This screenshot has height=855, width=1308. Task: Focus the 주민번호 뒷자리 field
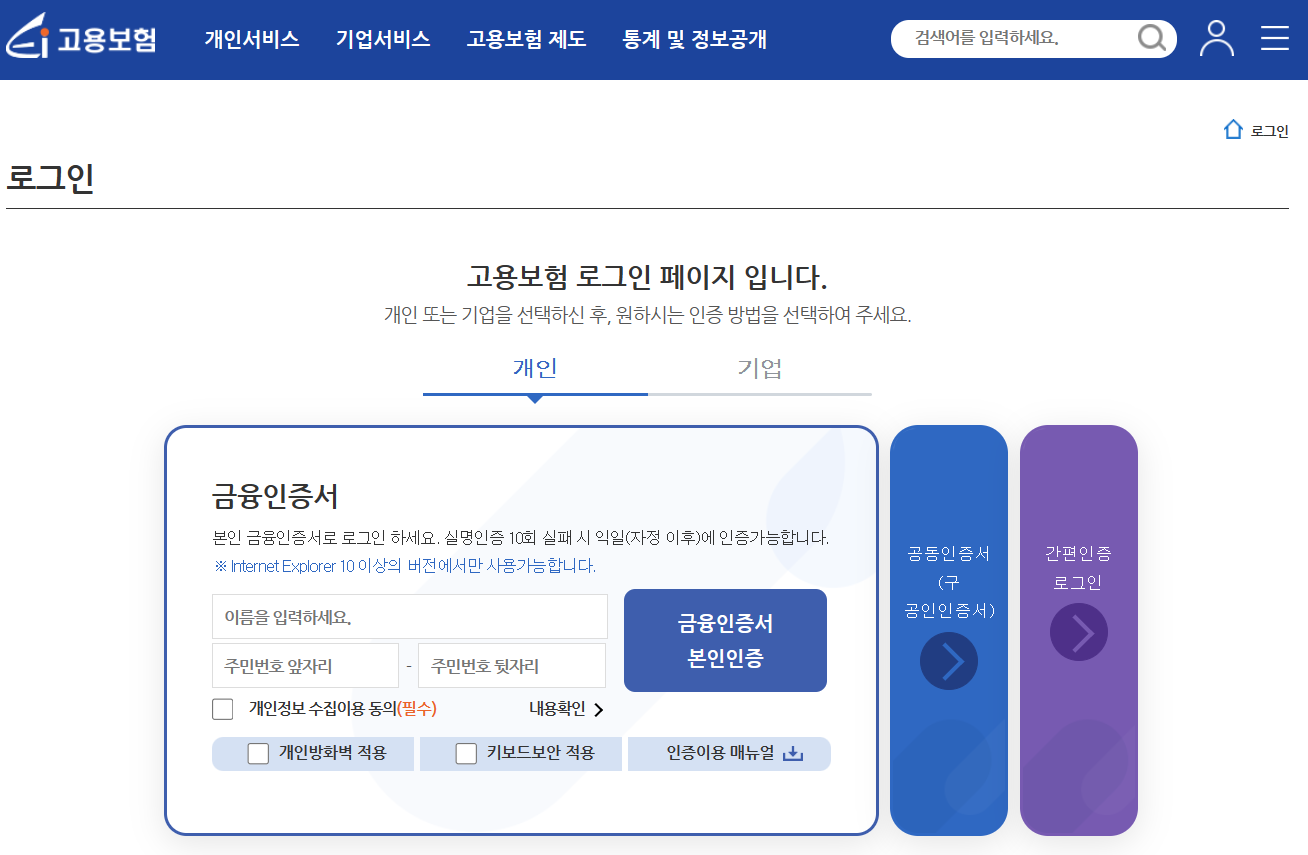pyautogui.click(x=512, y=666)
